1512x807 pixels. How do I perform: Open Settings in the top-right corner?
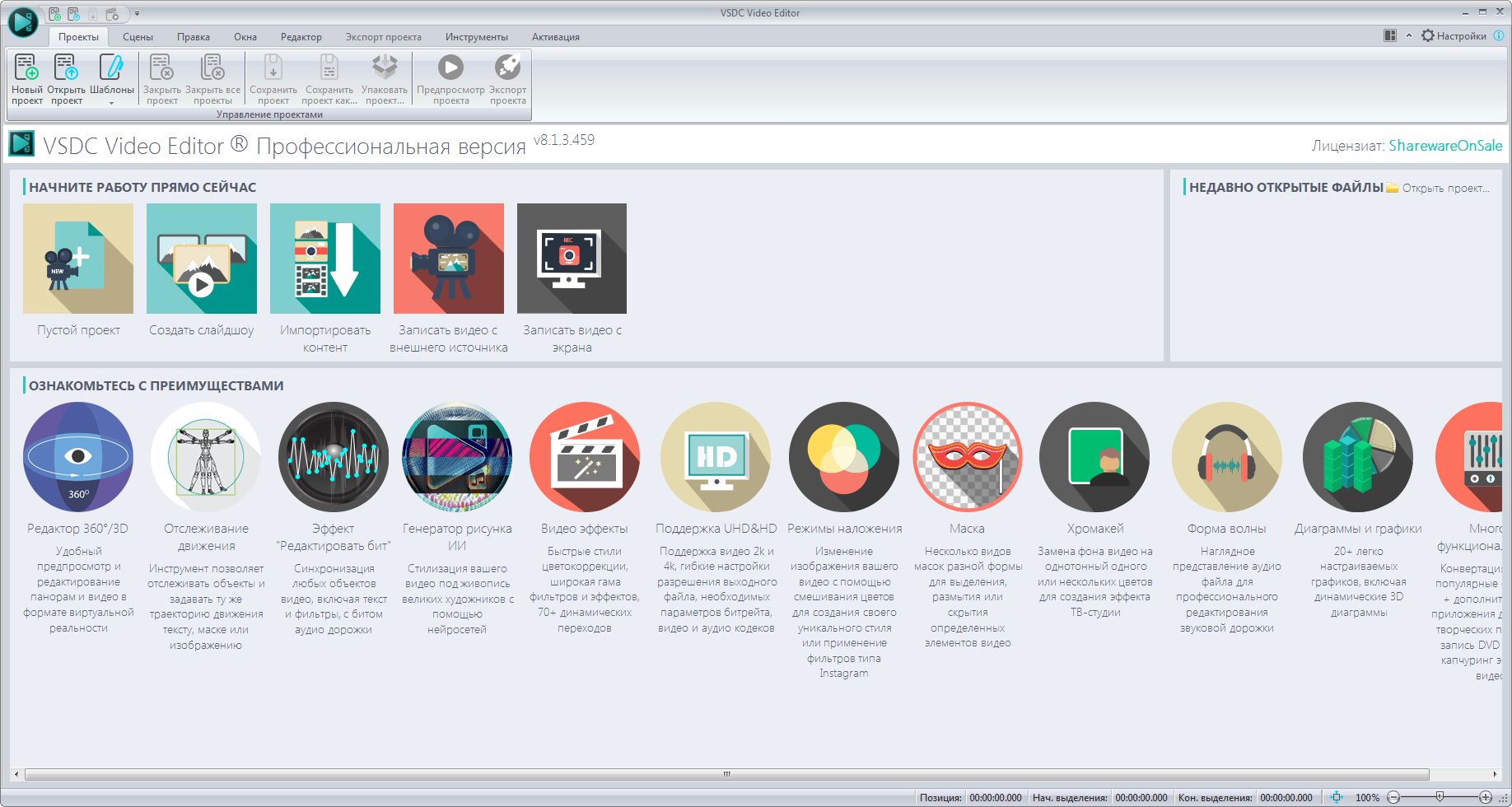coord(1454,36)
